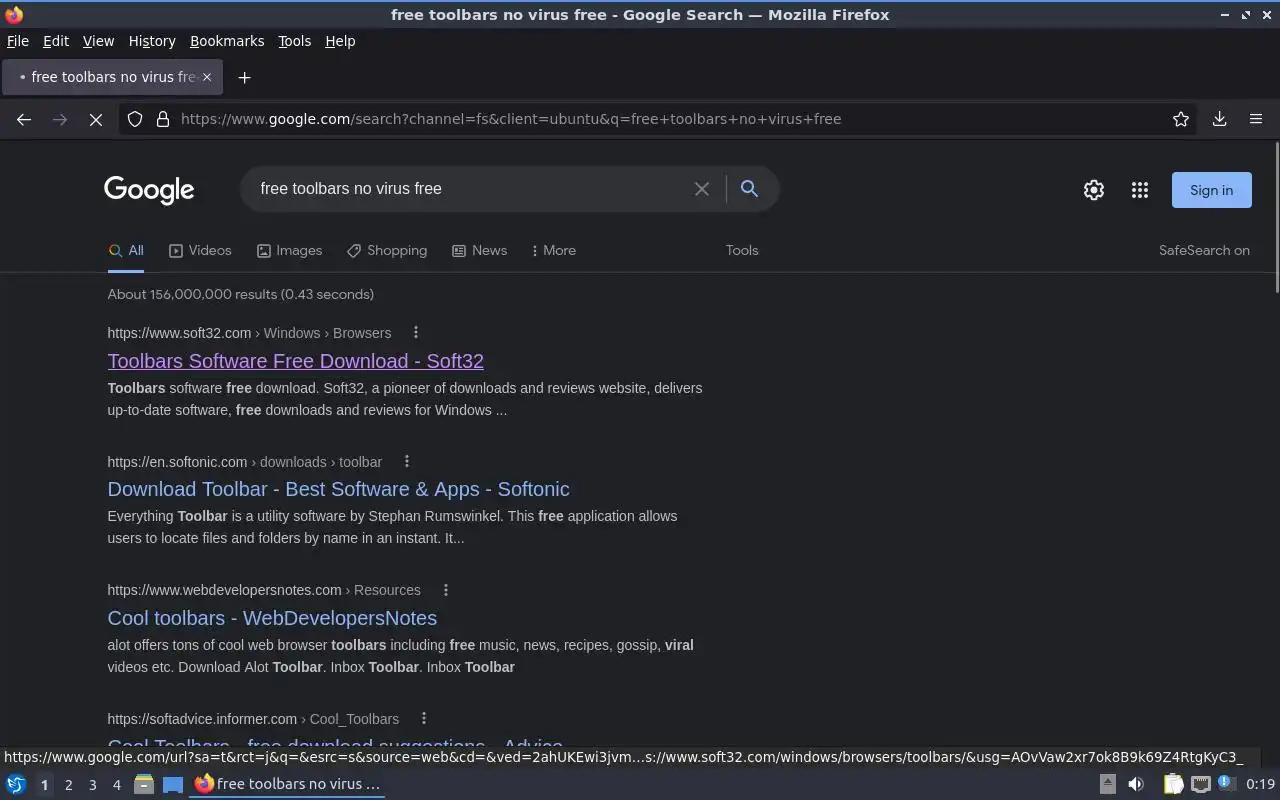Open the Help menu
1280x800 pixels.
340,41
